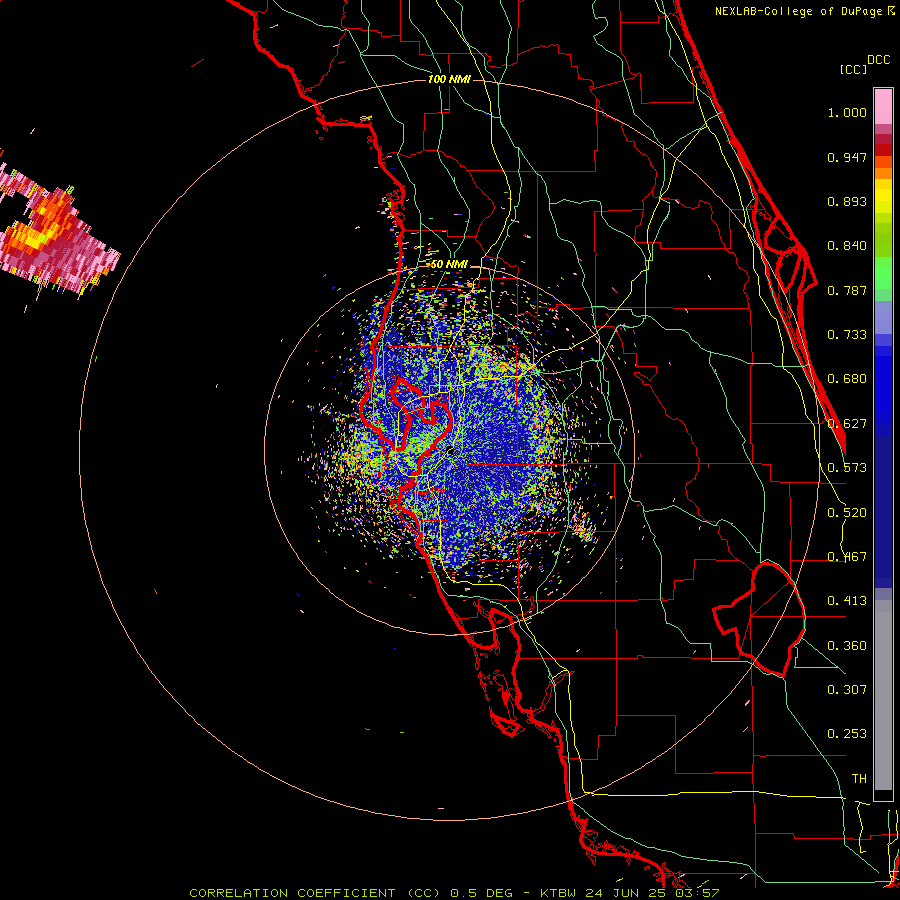Screen dimensions: 900x900
Task: Click the 0.680 legend value
Action: tap(847, 379)
